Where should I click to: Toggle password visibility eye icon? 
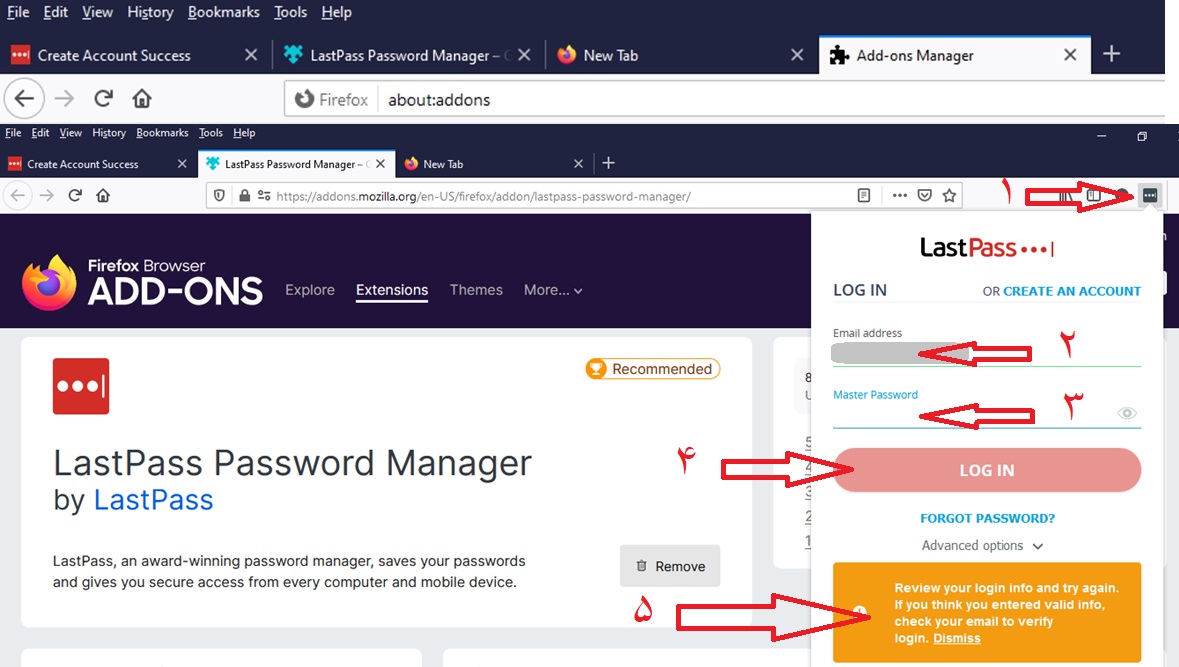point(1126,413)
